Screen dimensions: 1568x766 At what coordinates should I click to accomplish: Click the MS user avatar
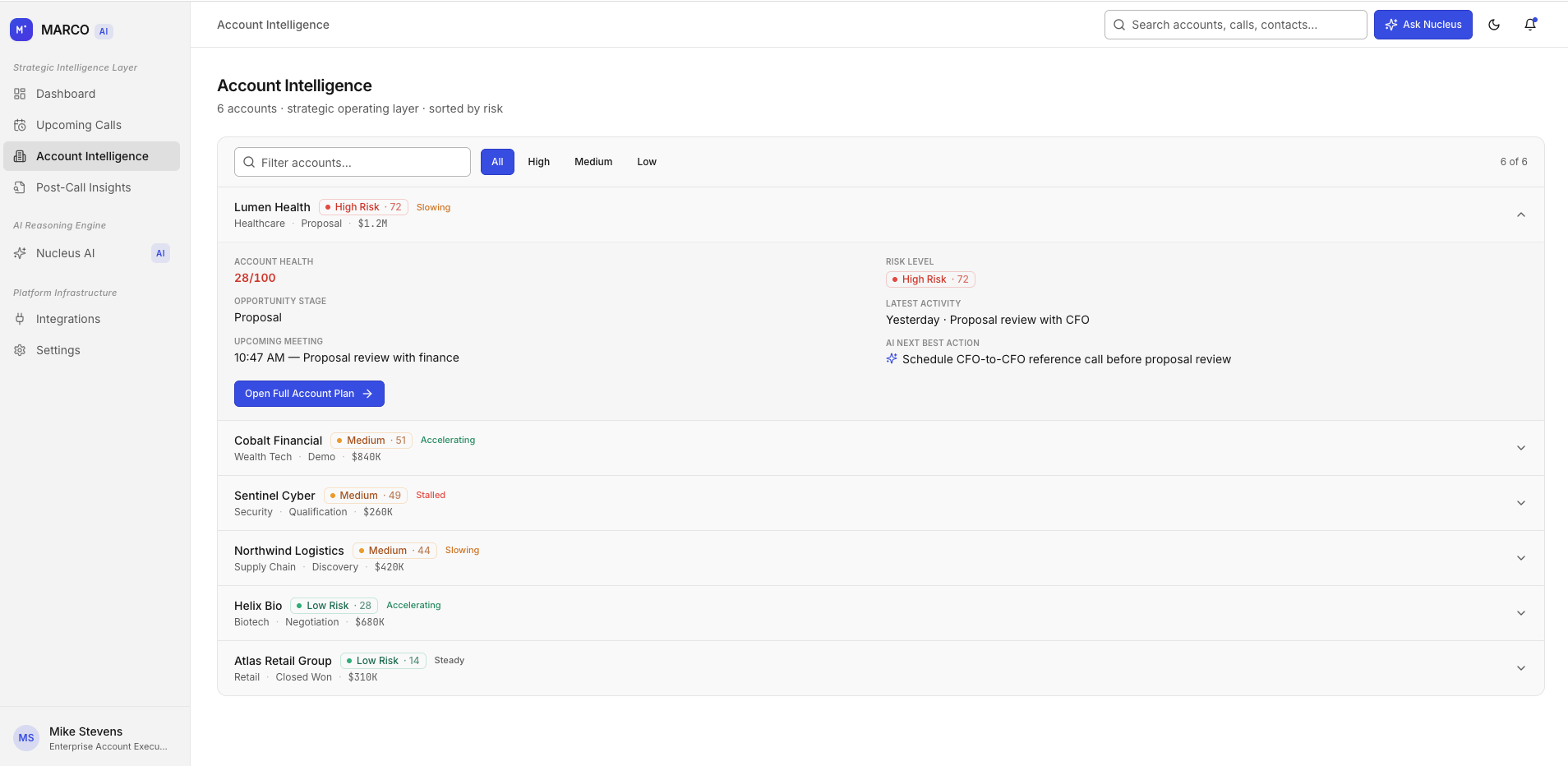point(26,738)
